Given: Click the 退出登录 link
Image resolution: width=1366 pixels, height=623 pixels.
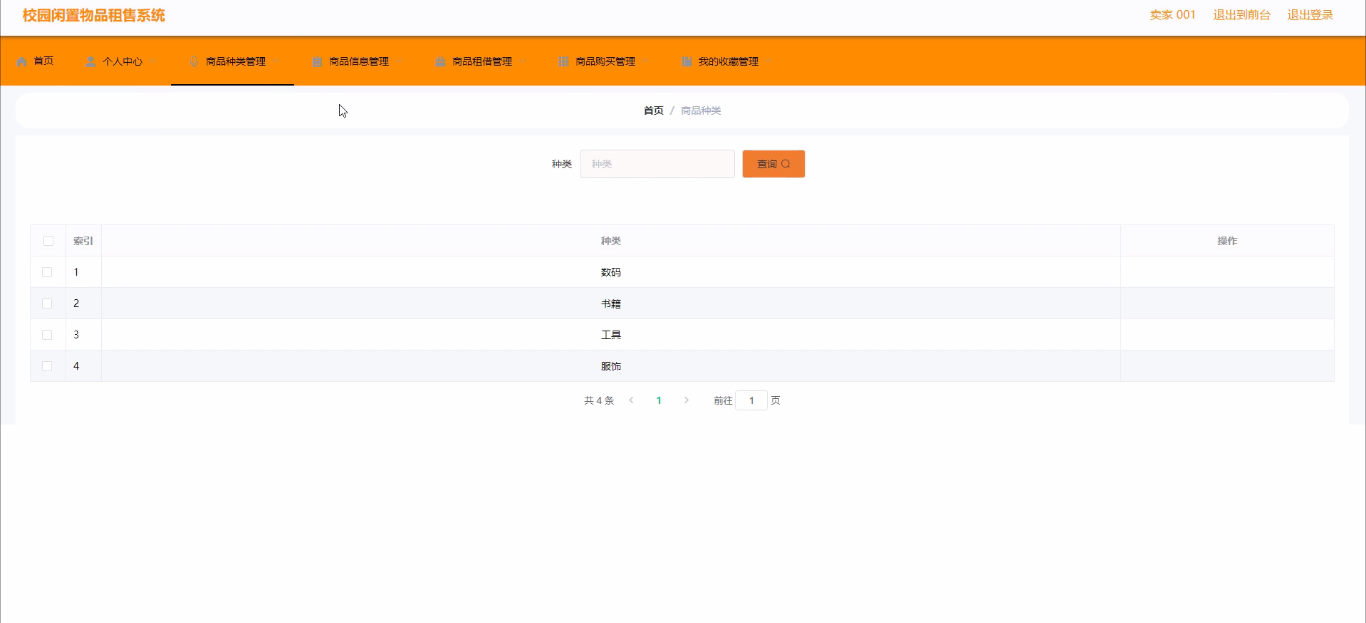Looking at the screenshot, I should (x=1310, y=15).
